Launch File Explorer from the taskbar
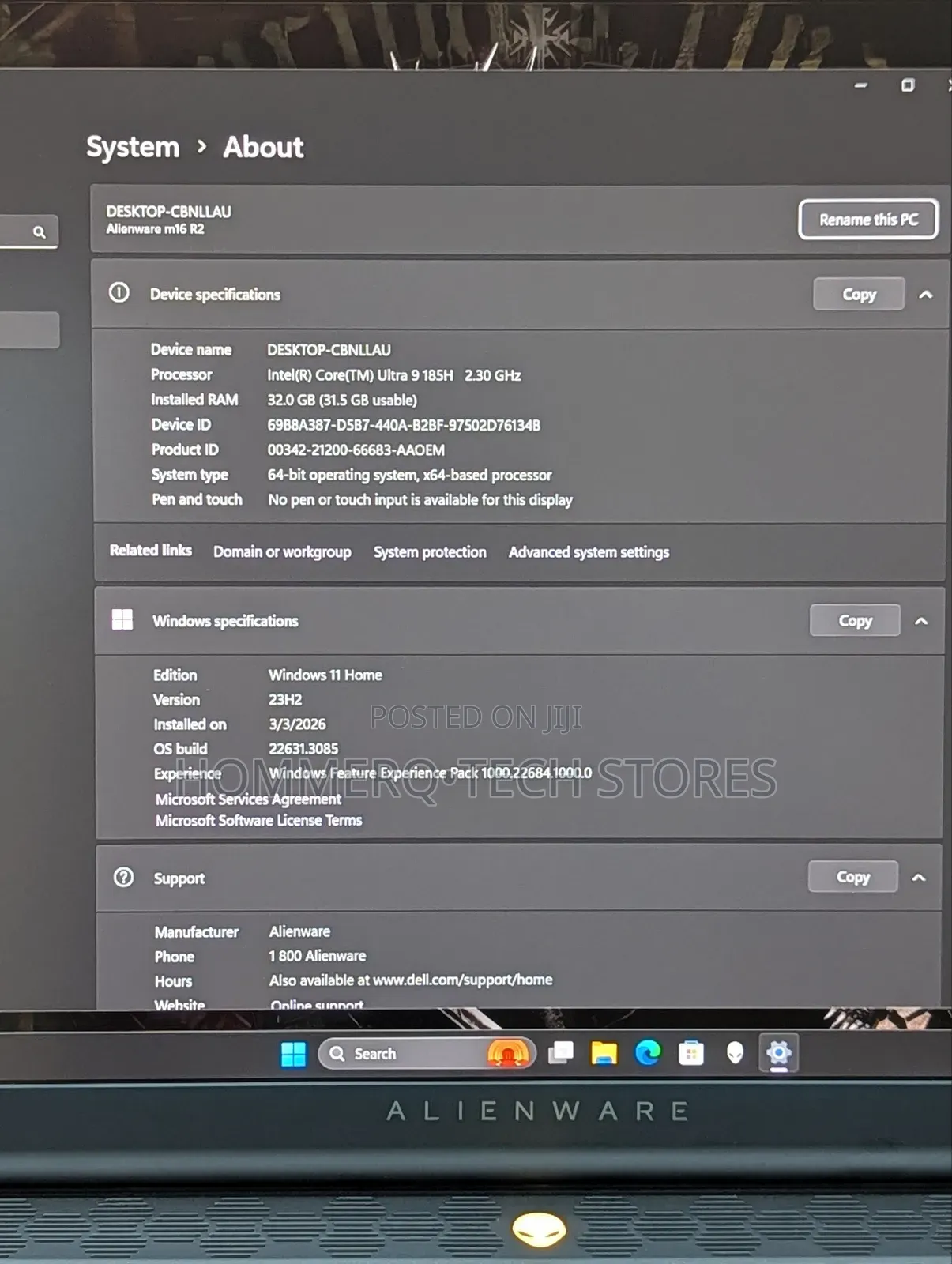The width and height of the screenshot is (952, 1264). [604, 1053]
